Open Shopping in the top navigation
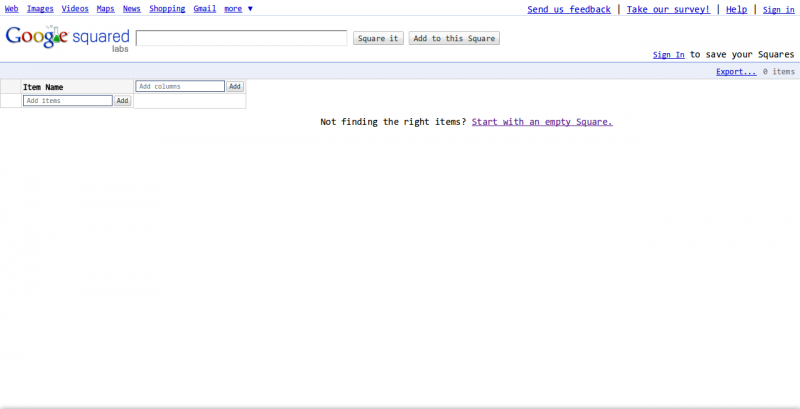The height and width of the screenshot is (409, 800). click(167, 9)
